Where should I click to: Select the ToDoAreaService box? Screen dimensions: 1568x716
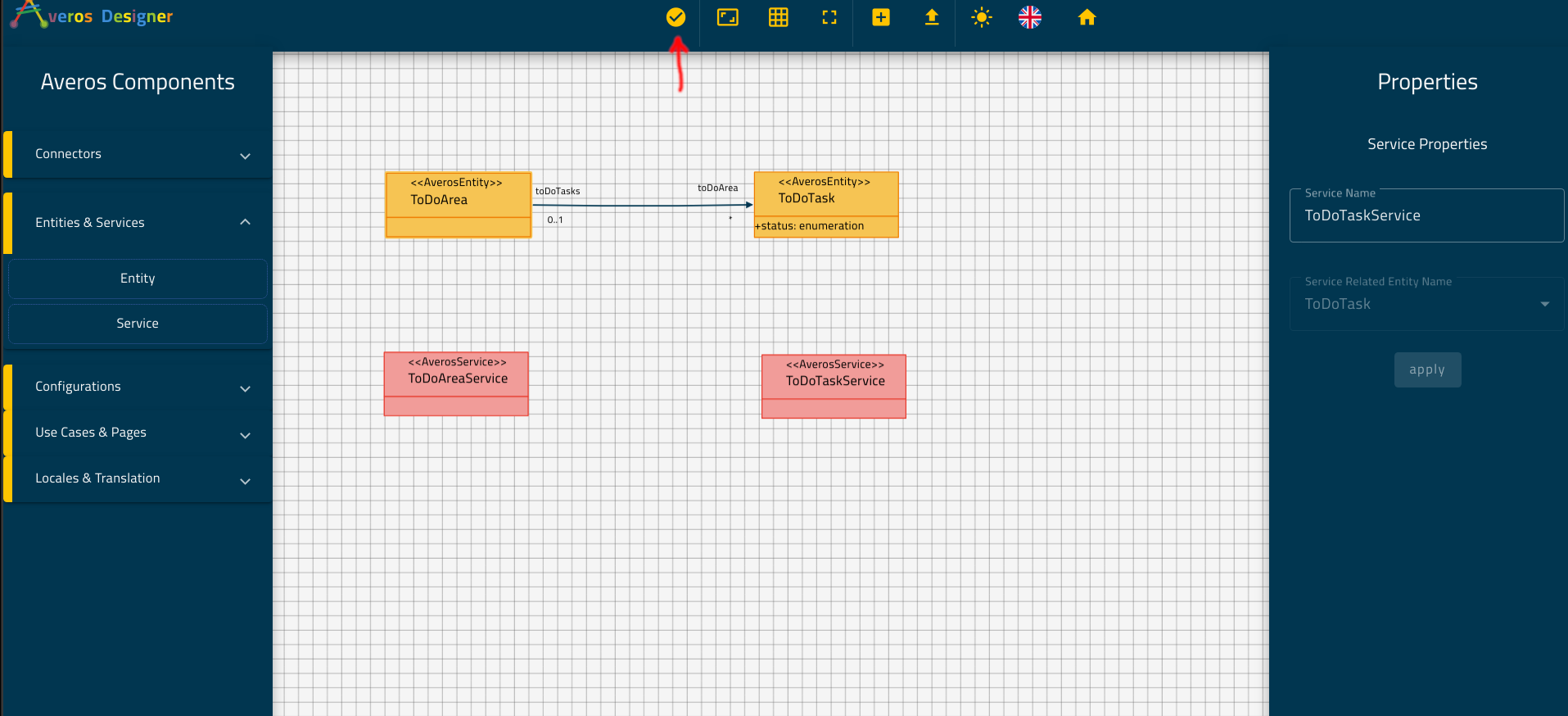[x=456, y=384]
